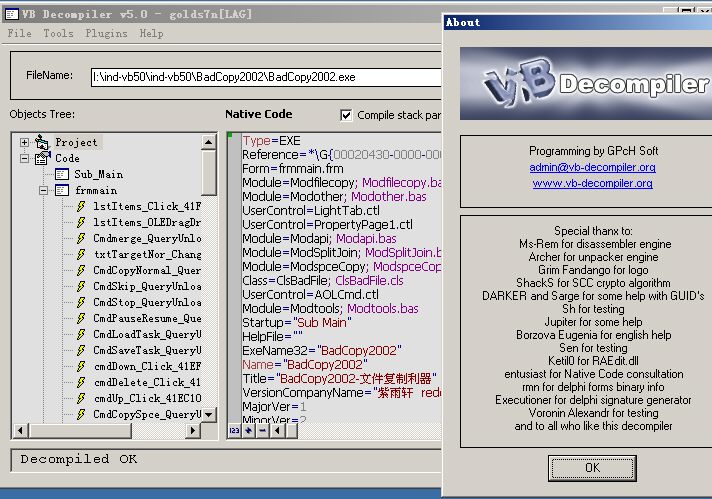Viewport: 712px width, 499px height.
Task: Click Objects Tree horizontal scroll left arrow
Action: click(x=20, y=430)
